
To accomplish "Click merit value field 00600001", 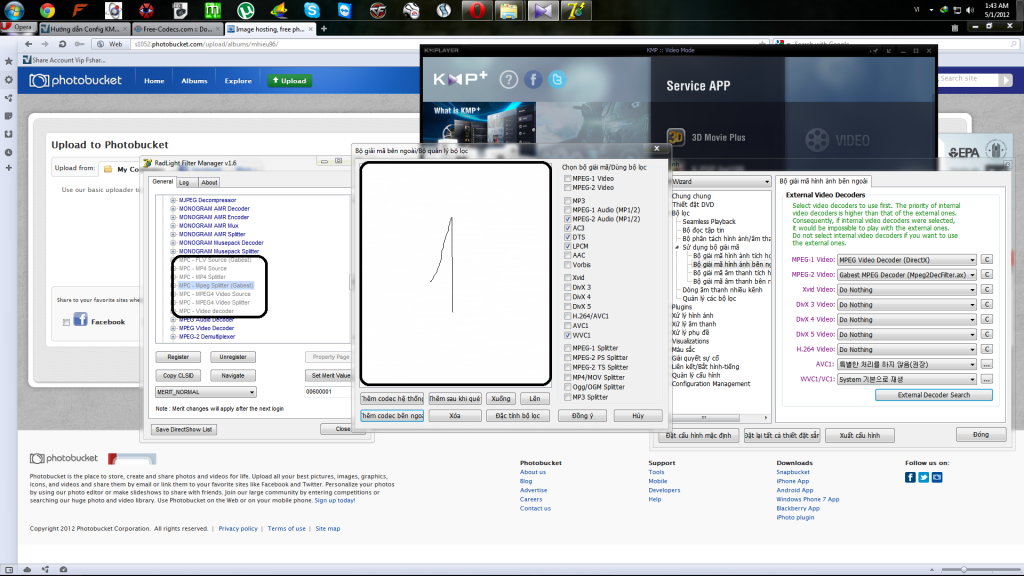I will tap(327, 392).
